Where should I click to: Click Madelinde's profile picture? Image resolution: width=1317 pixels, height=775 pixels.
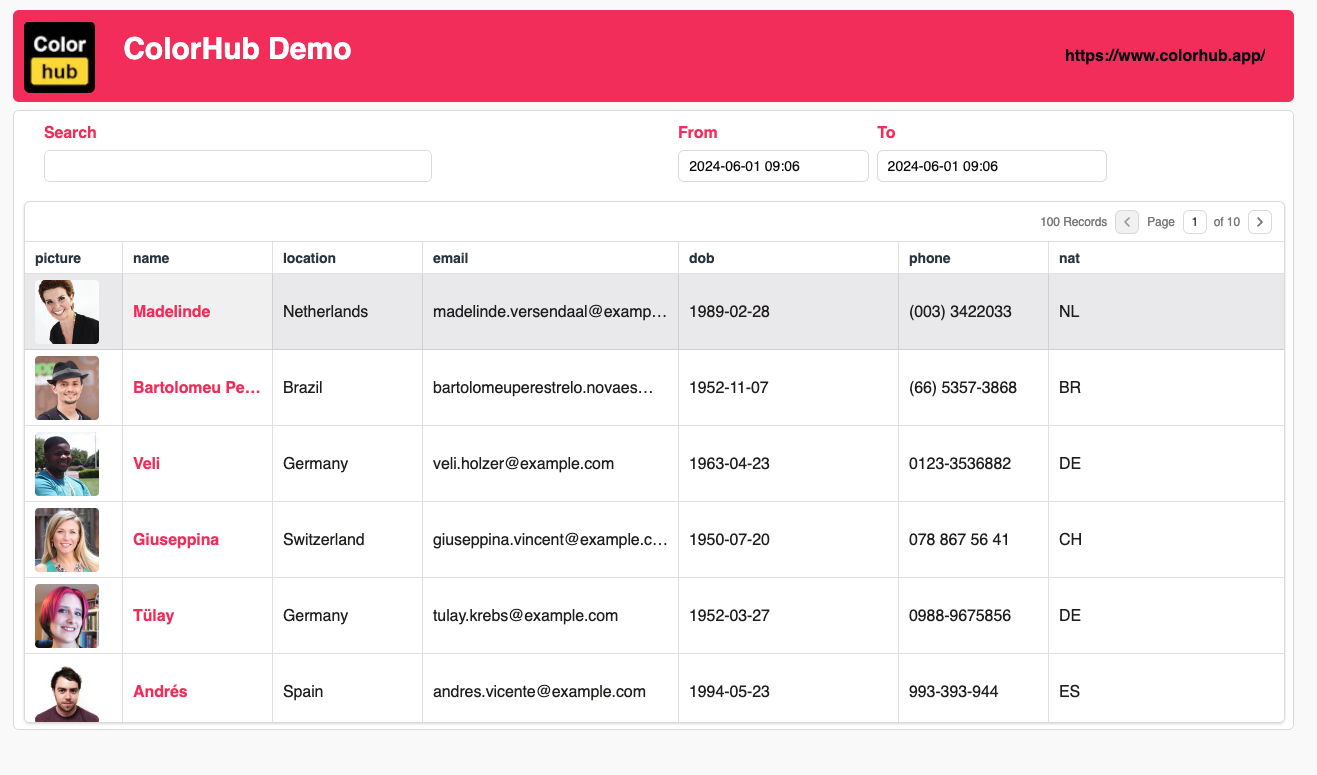pyautogui.click(x=67, y=312)
